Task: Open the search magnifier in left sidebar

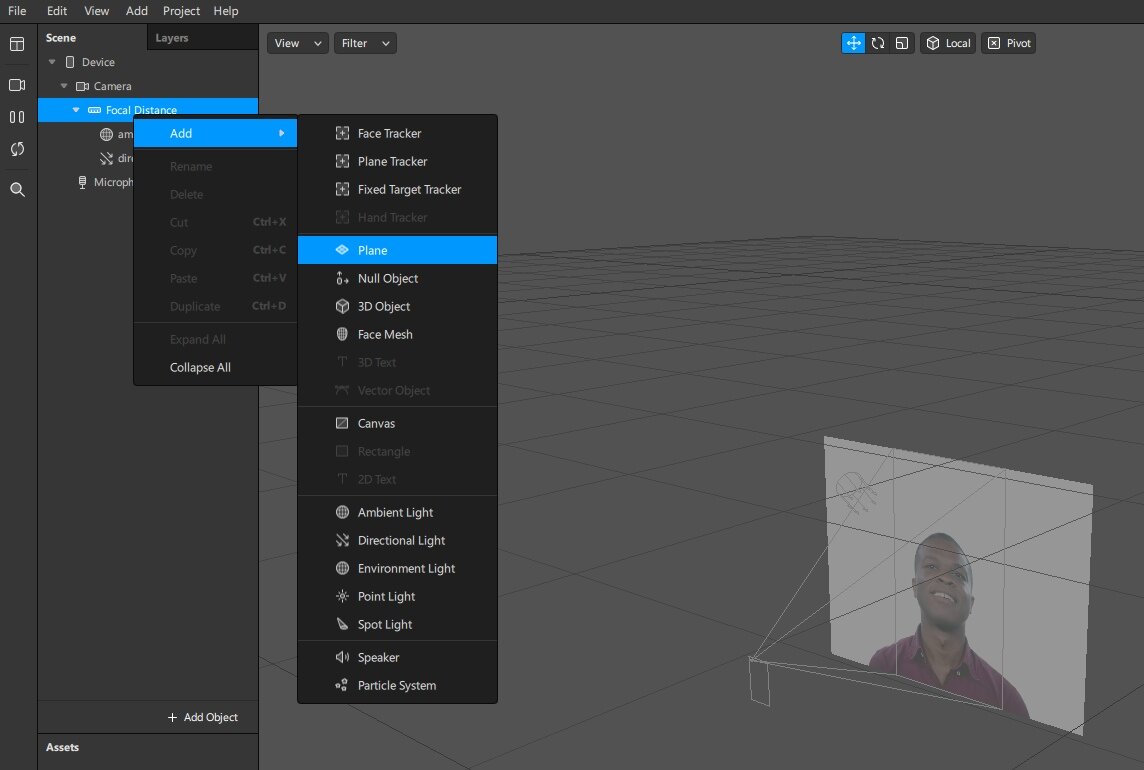Action: tap(17, 189)
